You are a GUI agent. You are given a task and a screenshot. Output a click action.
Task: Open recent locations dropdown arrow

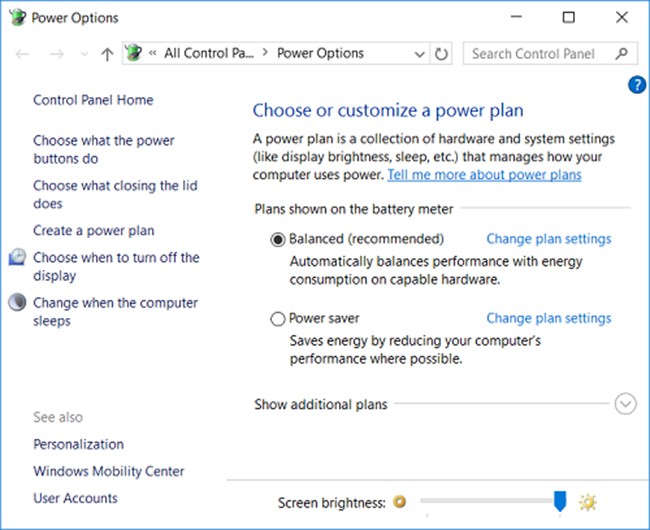click(x=83, y=54)
